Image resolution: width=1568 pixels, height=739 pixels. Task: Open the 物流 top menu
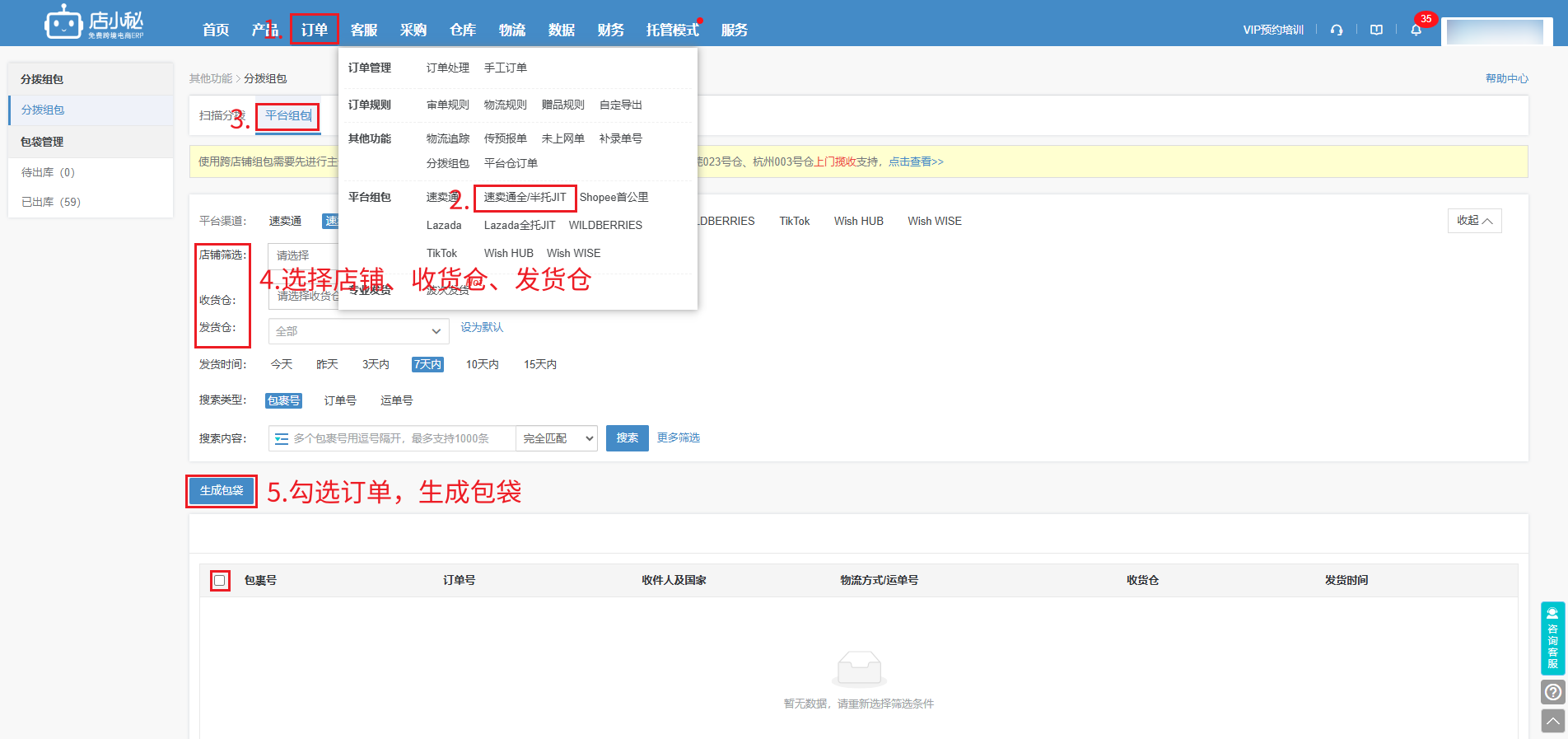tap(512, 30)
